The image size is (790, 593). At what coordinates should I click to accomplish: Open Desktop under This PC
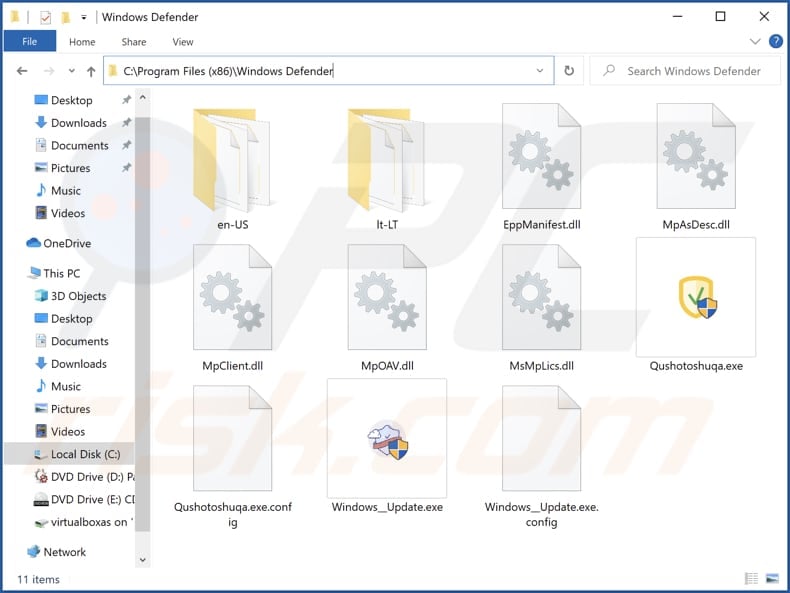pos(71,319)
